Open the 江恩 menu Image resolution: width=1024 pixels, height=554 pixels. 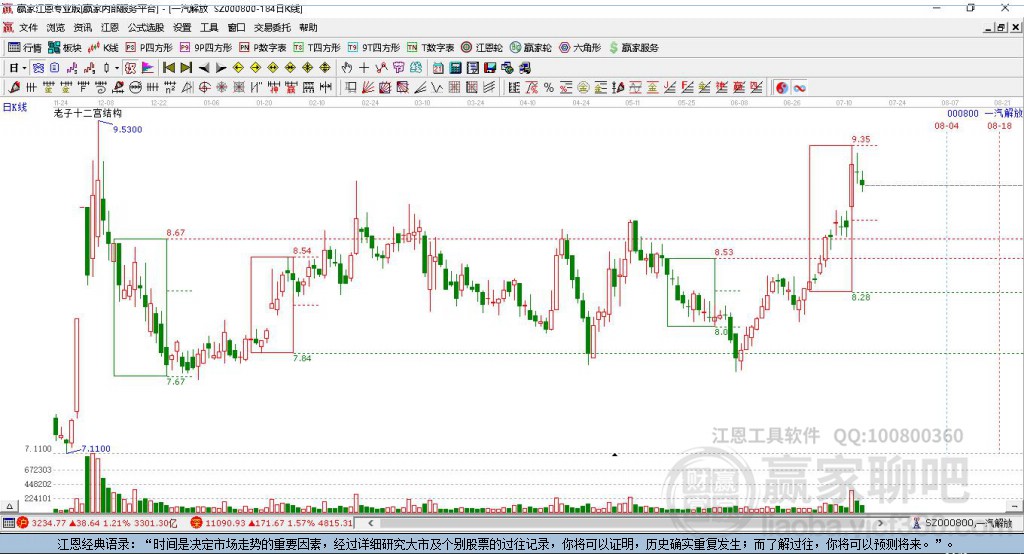point(110,27)
